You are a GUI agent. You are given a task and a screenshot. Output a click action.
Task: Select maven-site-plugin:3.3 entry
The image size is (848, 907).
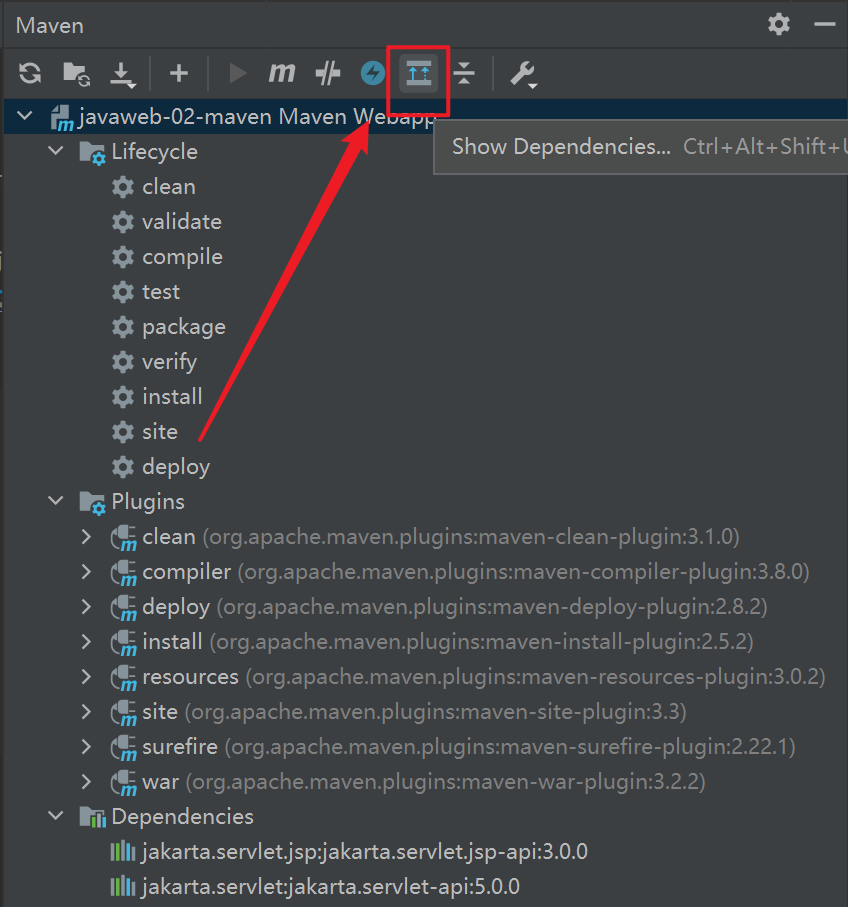pos(414,711)
